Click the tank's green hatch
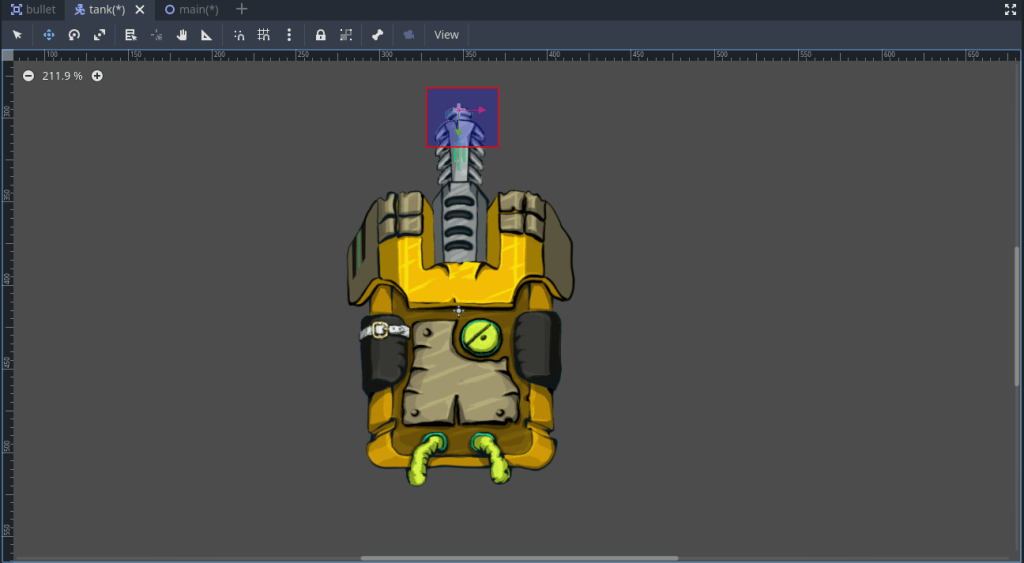The height and width of the screenshot is (563, 1024). pos(481,336)
